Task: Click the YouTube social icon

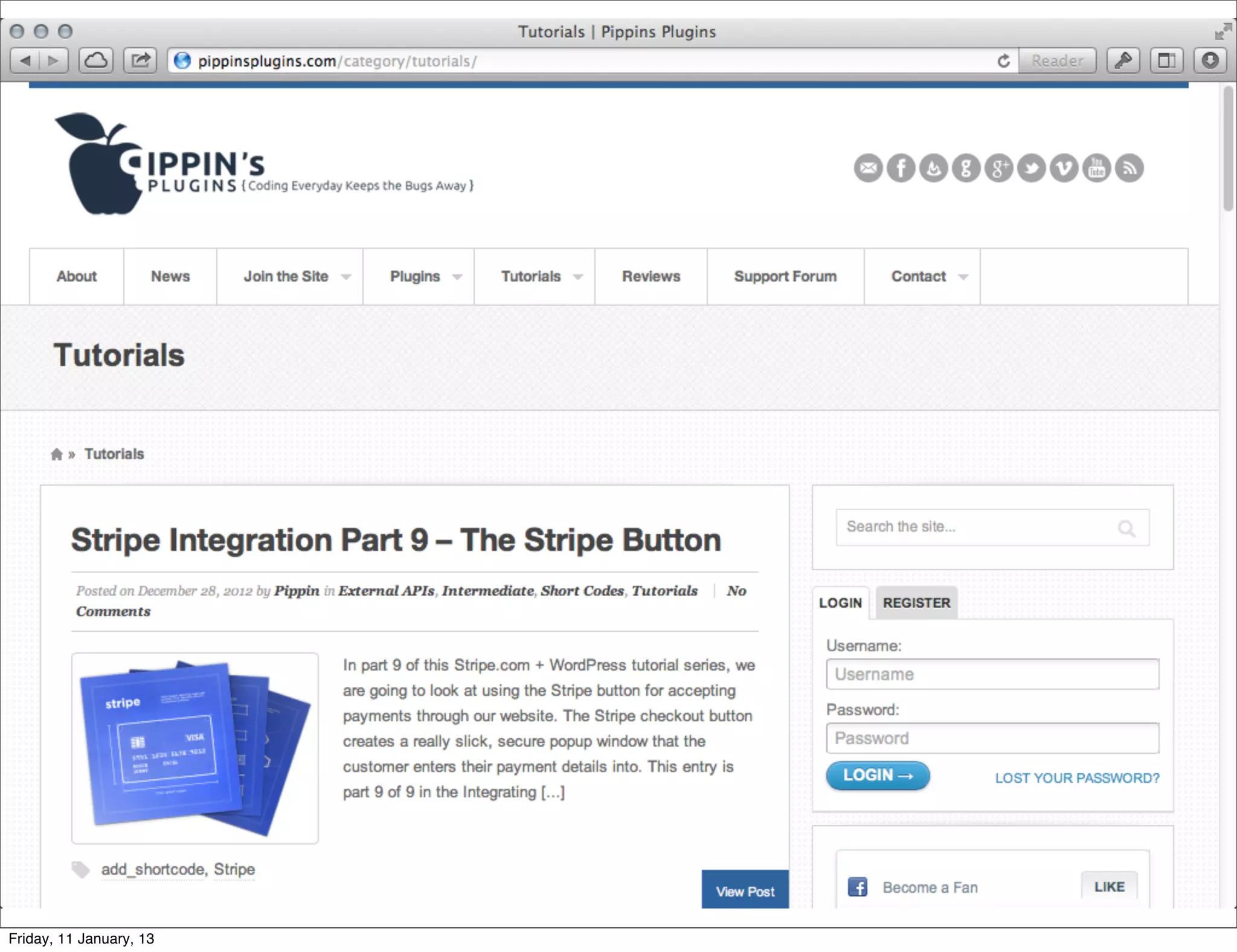Action: coord(1096,168)
